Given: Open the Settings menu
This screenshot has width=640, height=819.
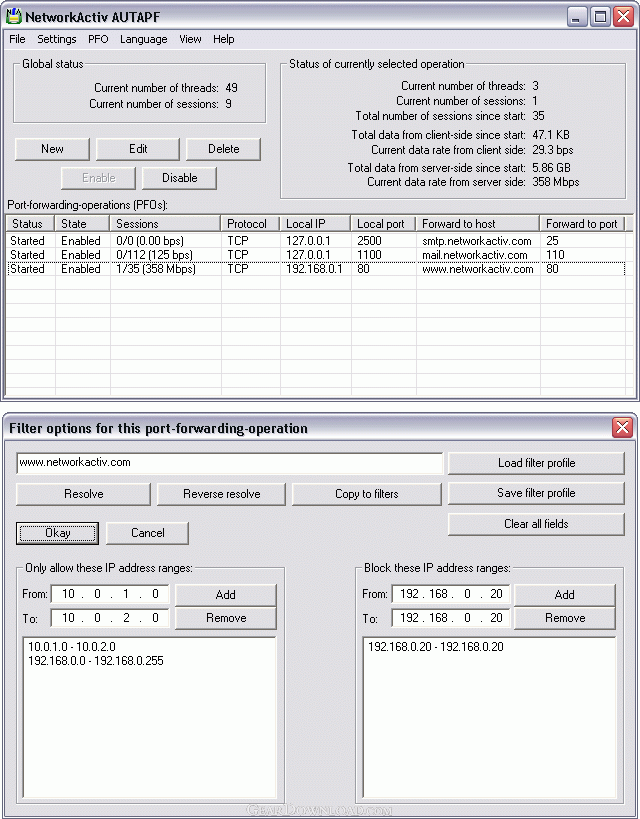Looking at the screenshot, I should (x=56, y=39).
